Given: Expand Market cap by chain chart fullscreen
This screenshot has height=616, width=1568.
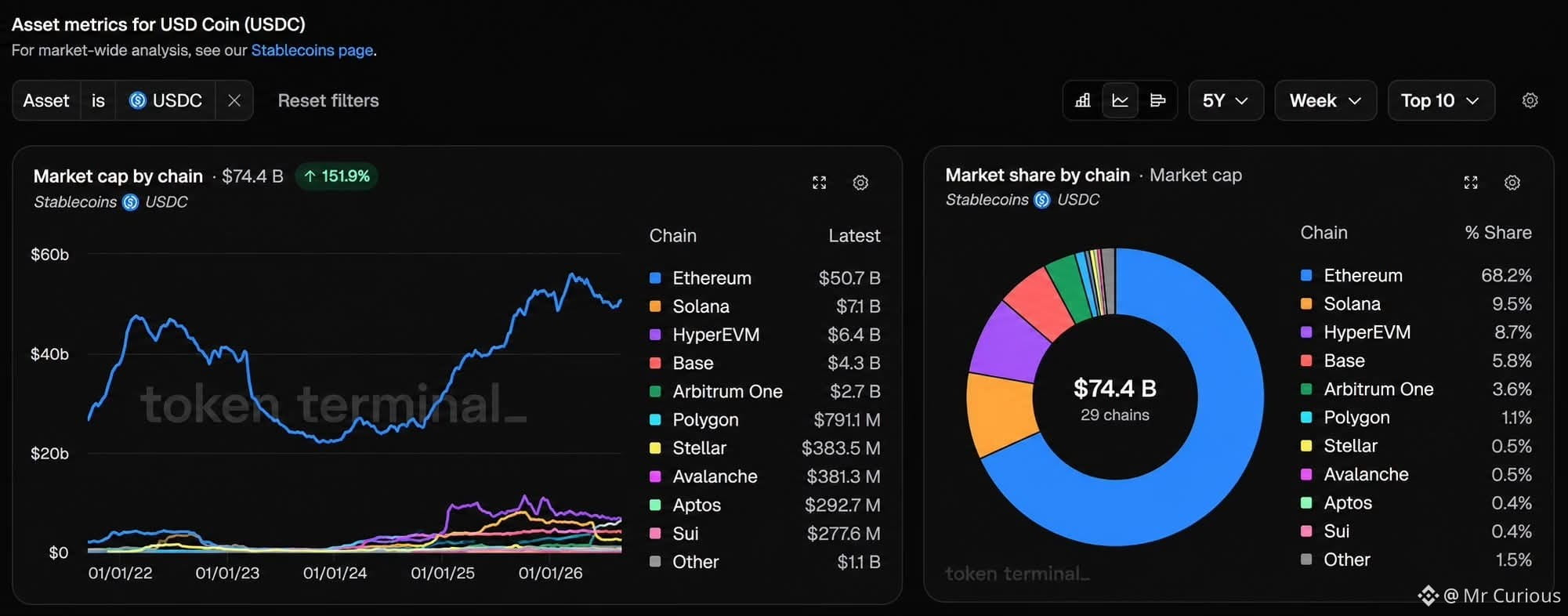Looking at the screenshot, I should tap(819, 183).
